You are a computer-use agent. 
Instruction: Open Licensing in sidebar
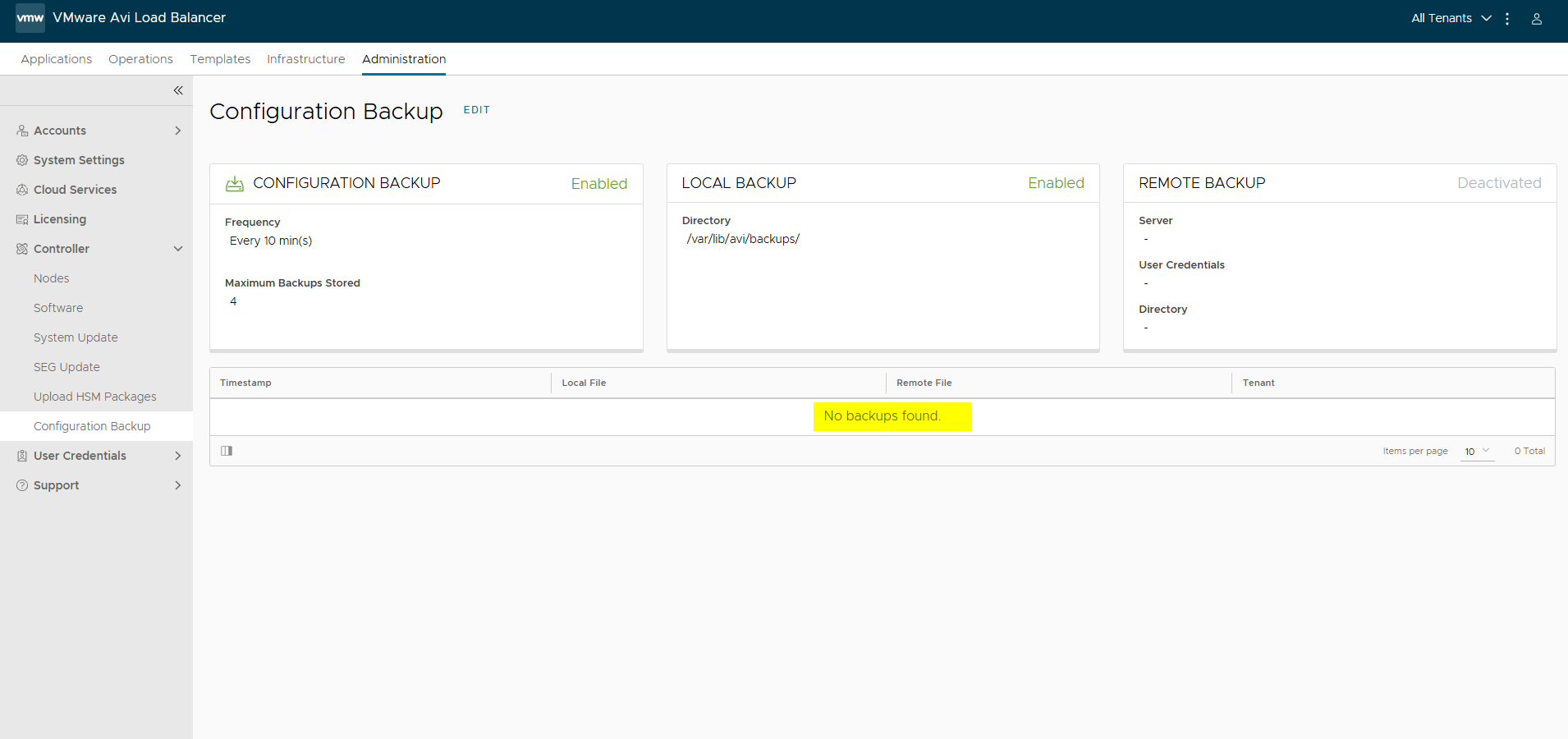coord(59,219)
